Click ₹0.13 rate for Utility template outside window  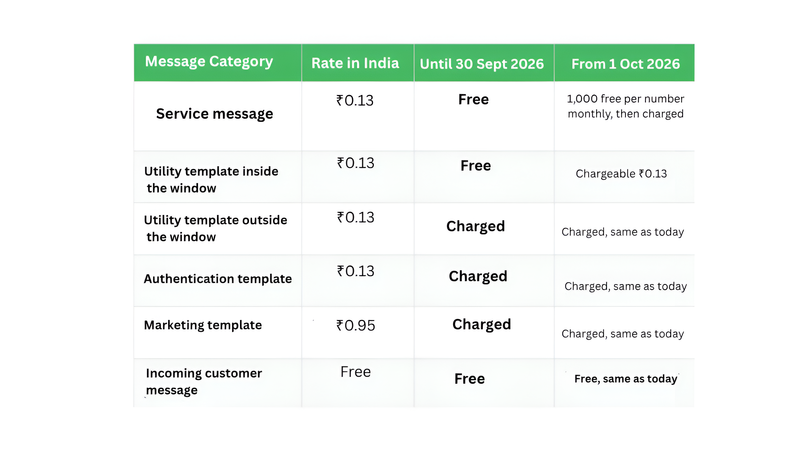[355, 217]
